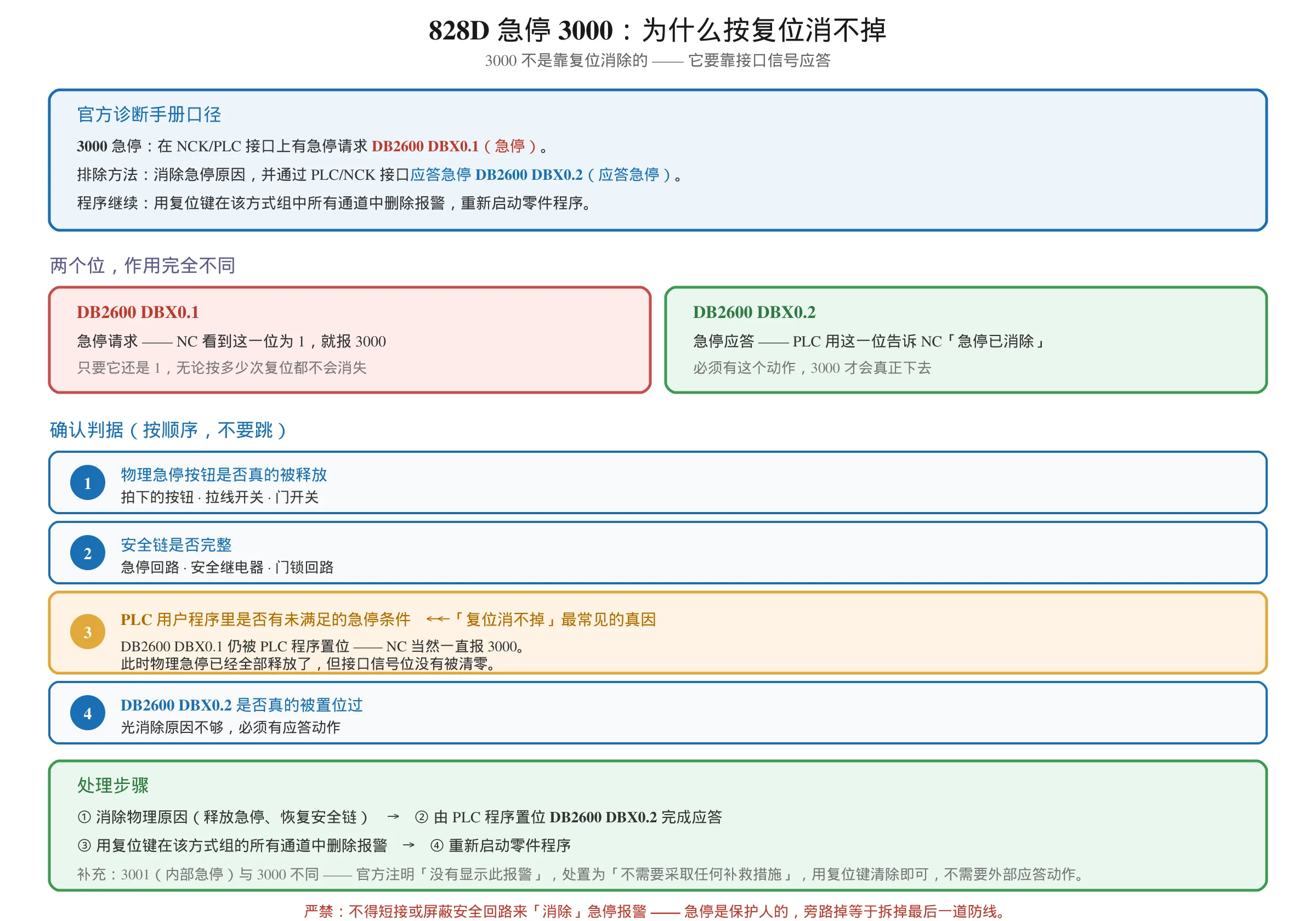Viewport: 1316px width, 921px height.
Task: Click green heading '处理步骤'
Action: [x=113, y=785]
